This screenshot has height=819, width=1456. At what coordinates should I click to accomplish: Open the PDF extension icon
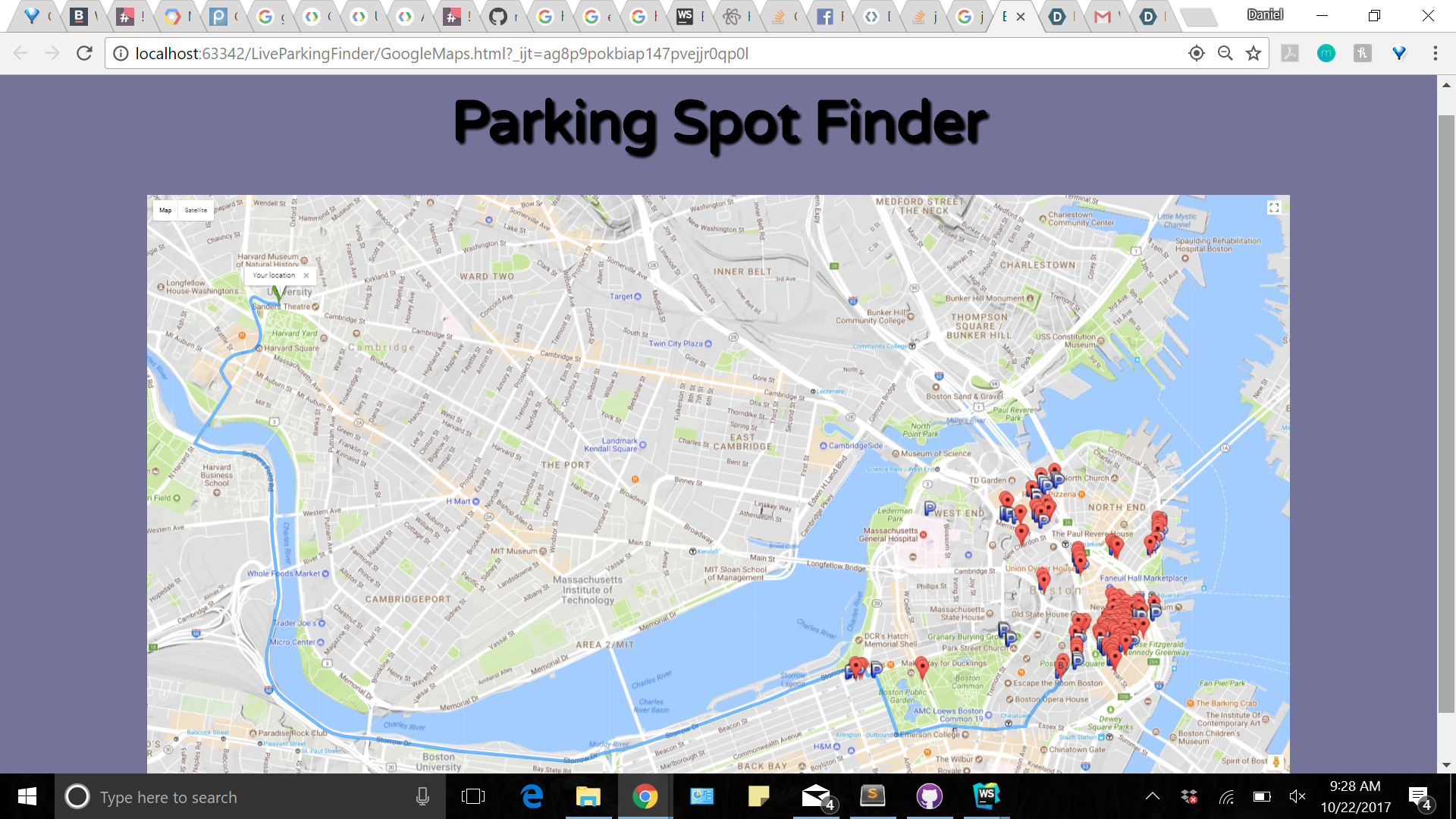pos(1290,53)
